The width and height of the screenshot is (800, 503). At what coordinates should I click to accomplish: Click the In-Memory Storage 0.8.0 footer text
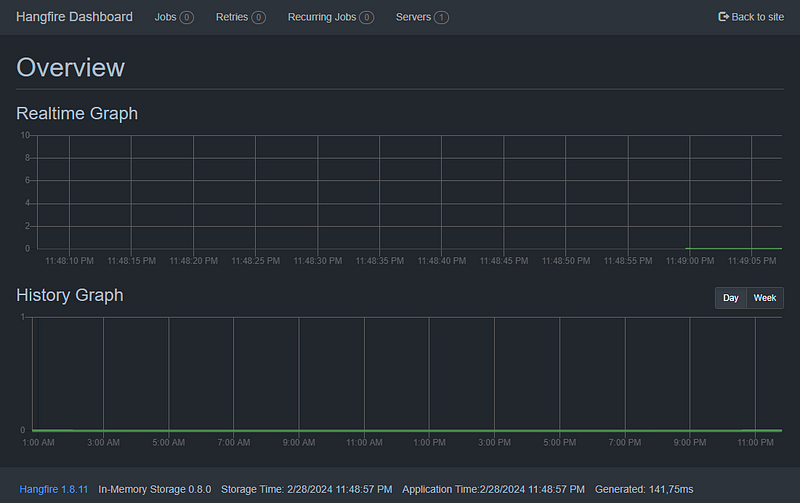coord(155,489)
